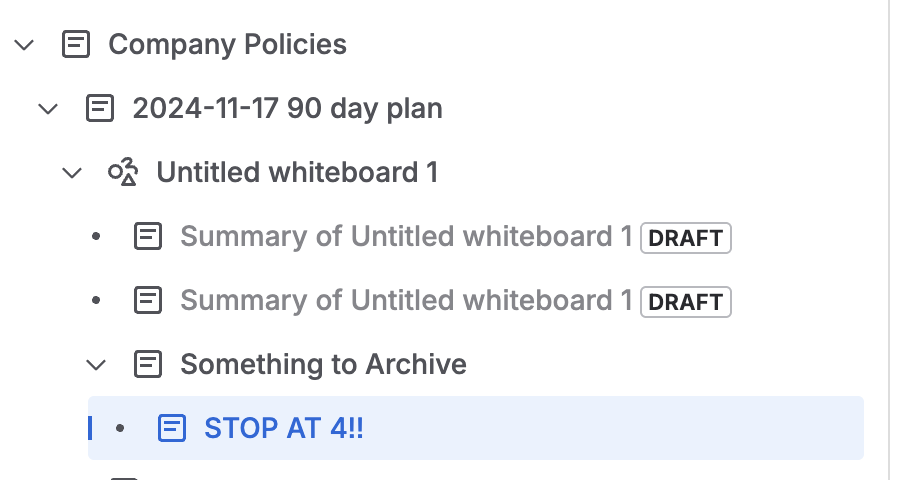Click the second Summary draft's page icon
This screenshot has width=898, height=480.
[148, 301]
